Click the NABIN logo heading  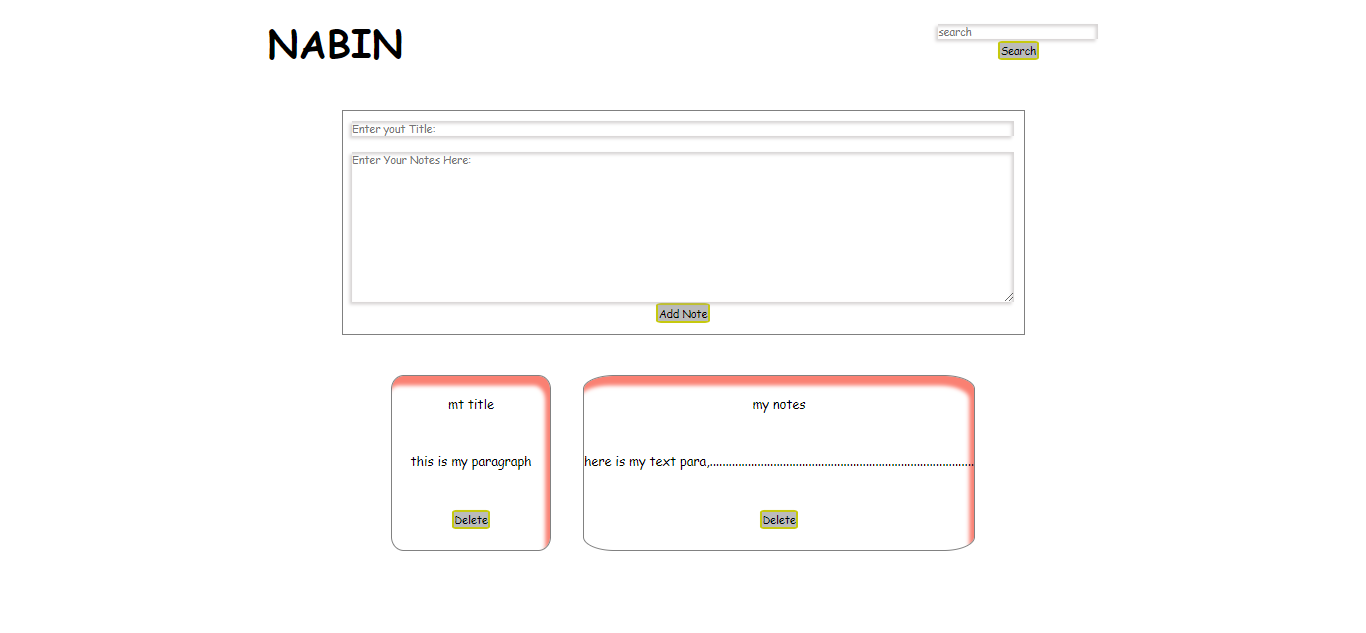[335, 45]
